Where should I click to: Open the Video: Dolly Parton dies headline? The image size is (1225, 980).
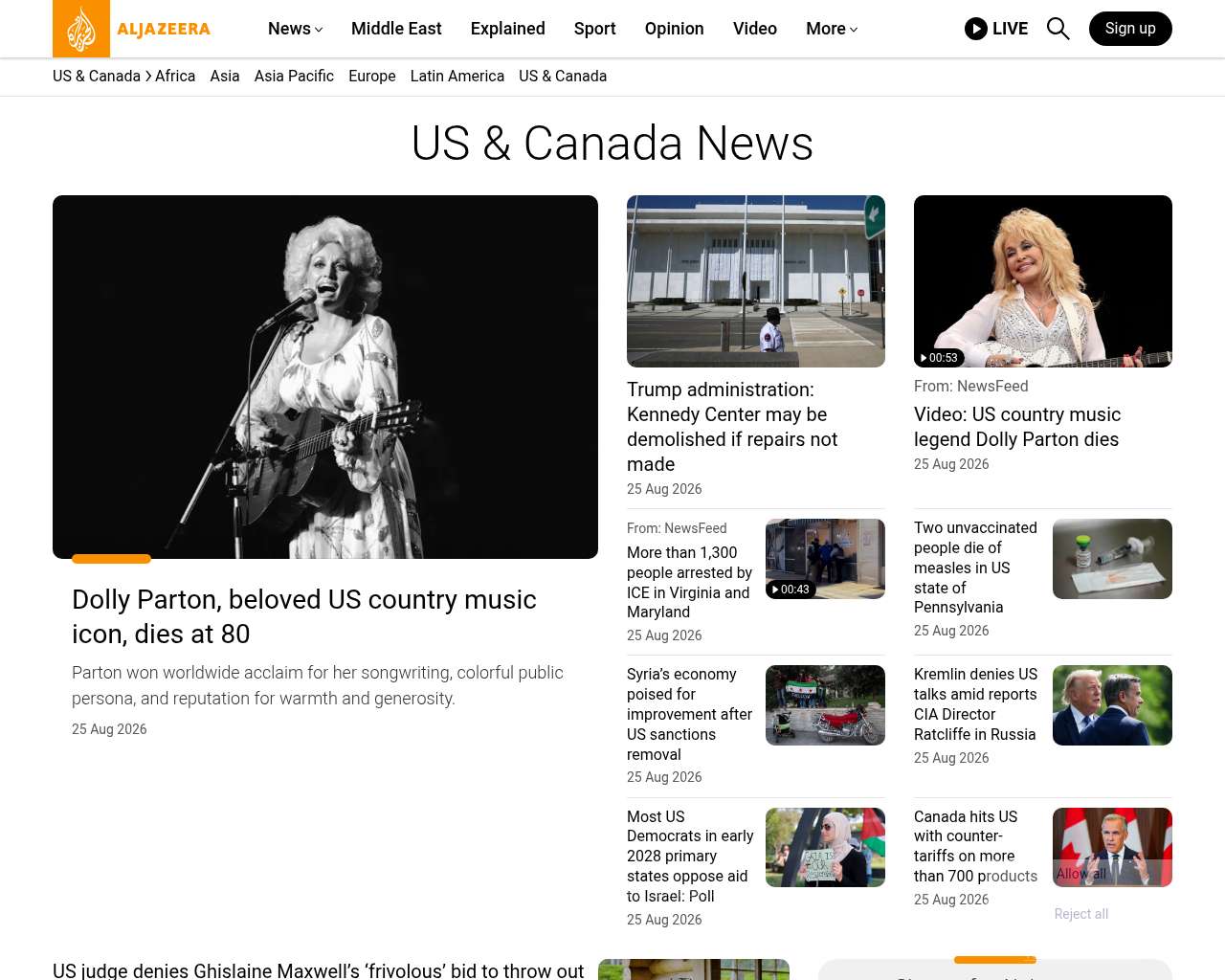[1017, 427]
